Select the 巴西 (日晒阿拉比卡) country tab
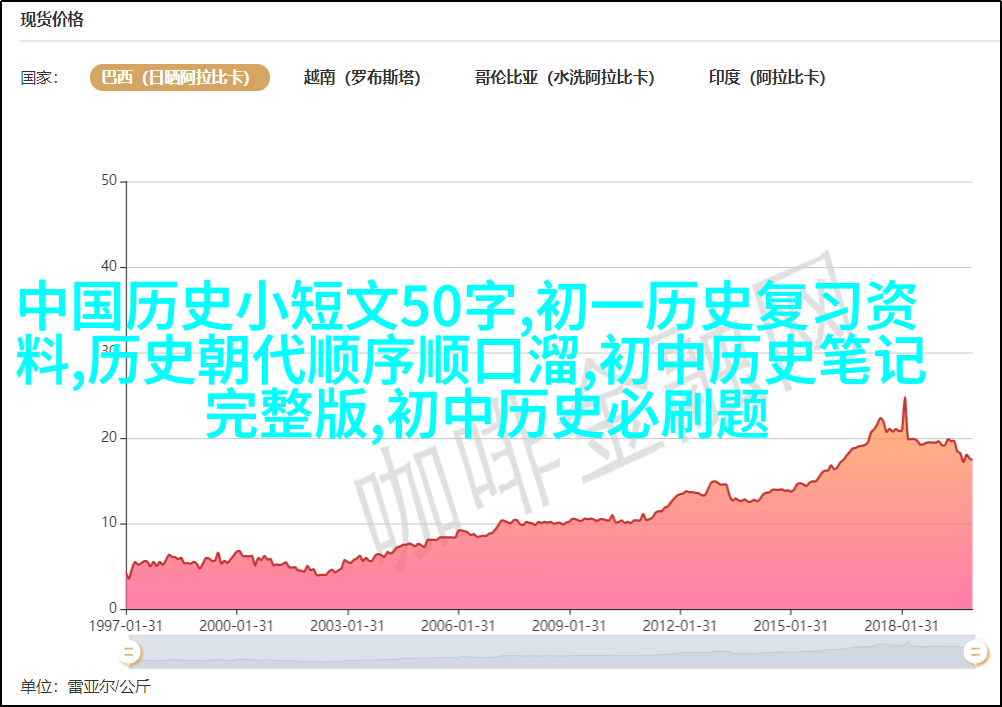This screenshot has width=1002, height=707. 180,78
